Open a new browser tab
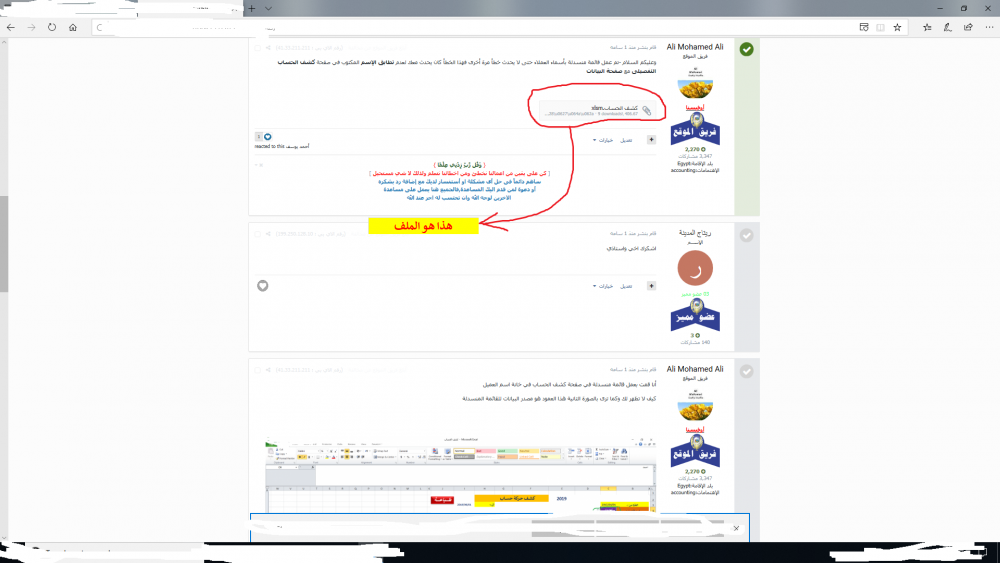This screenshot has width=1000, height=563. (x=252, y=8)
